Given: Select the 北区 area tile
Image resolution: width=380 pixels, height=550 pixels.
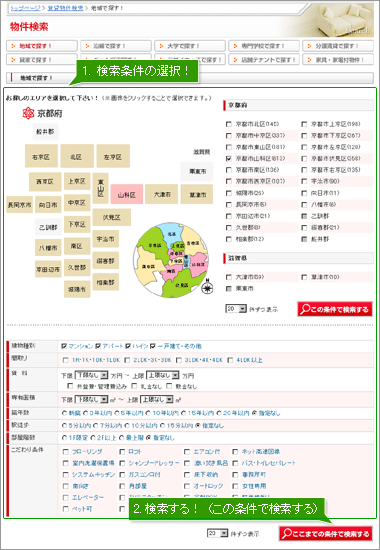Looking at the screenshot, I should (x=77, y=156).
